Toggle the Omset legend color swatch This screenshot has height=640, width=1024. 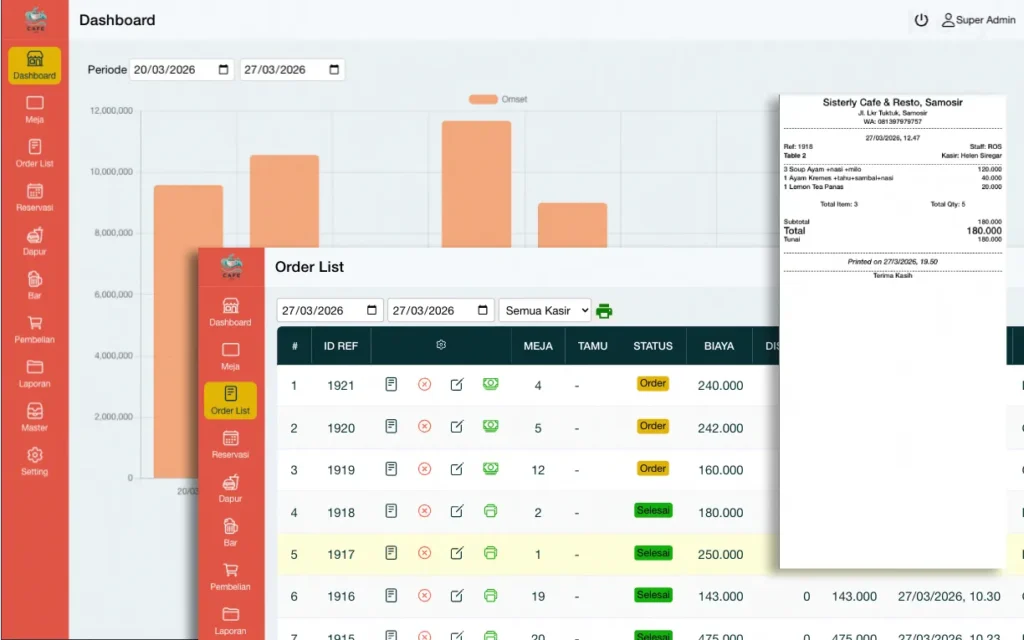[483, 99]
